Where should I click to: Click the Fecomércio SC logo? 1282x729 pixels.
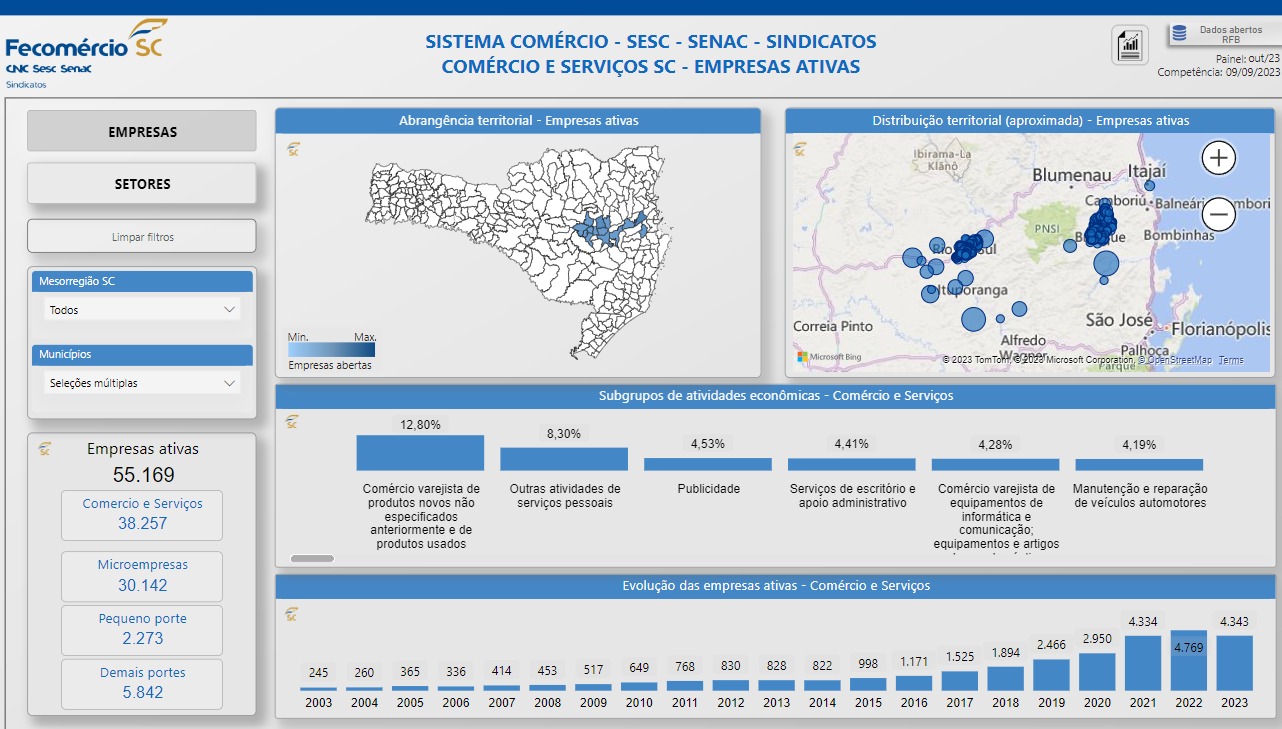coord(84,50)
